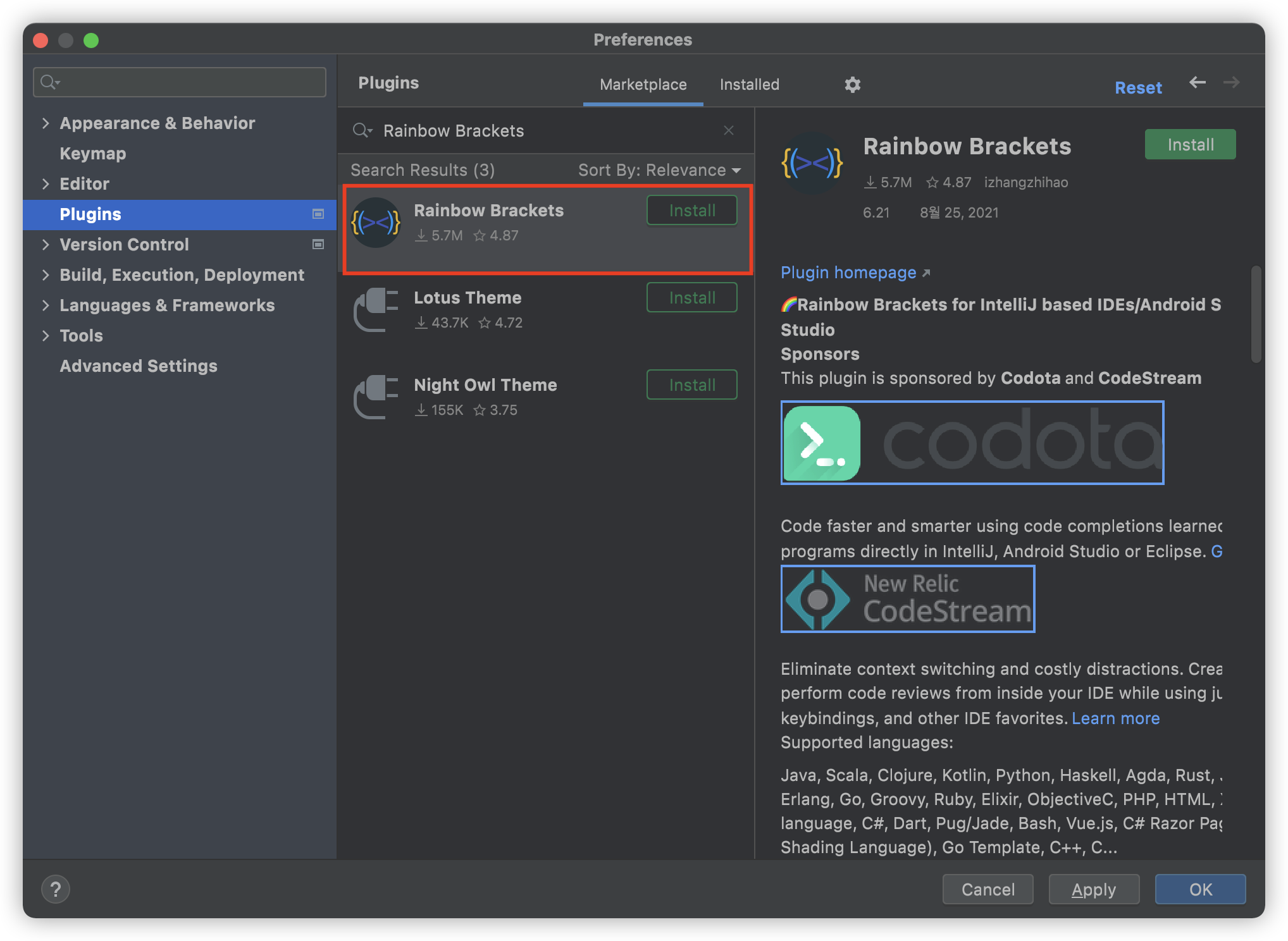The height and width of the screenshot is (941, 1288).
Task: Open the New Relic CodeStream banner
Action: point(908,599)
